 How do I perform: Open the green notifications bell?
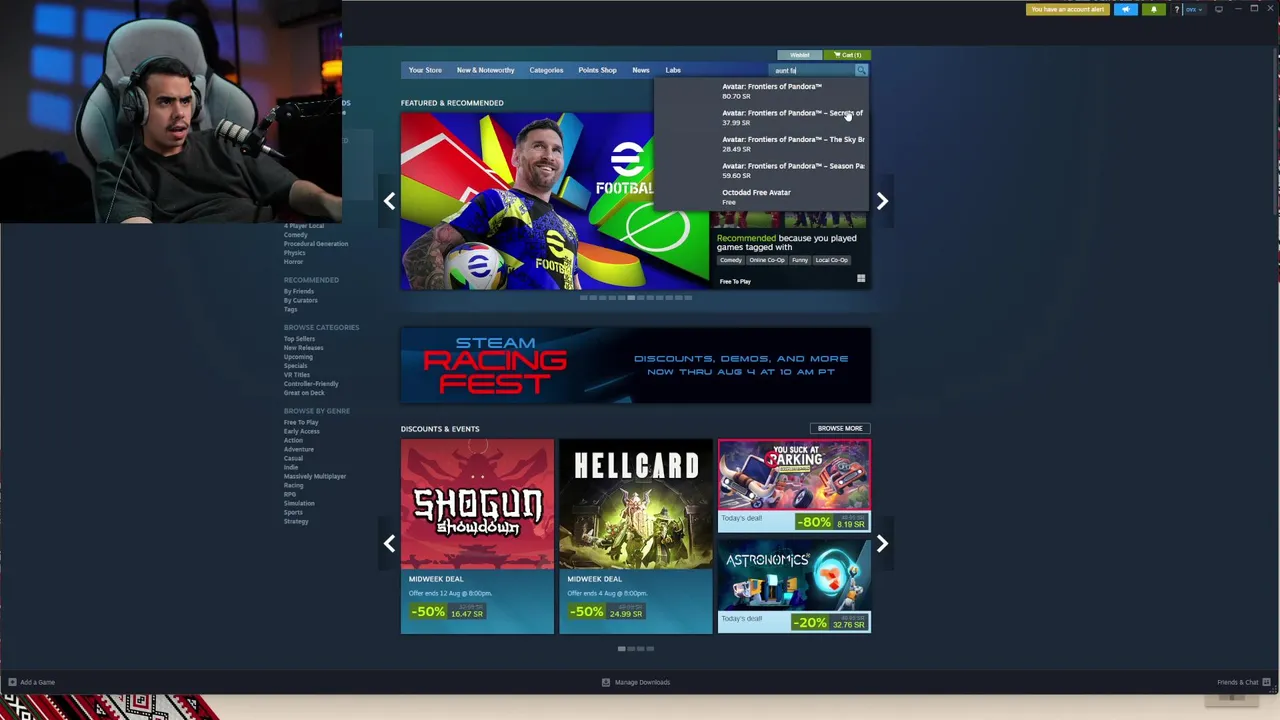(1154, 9)
